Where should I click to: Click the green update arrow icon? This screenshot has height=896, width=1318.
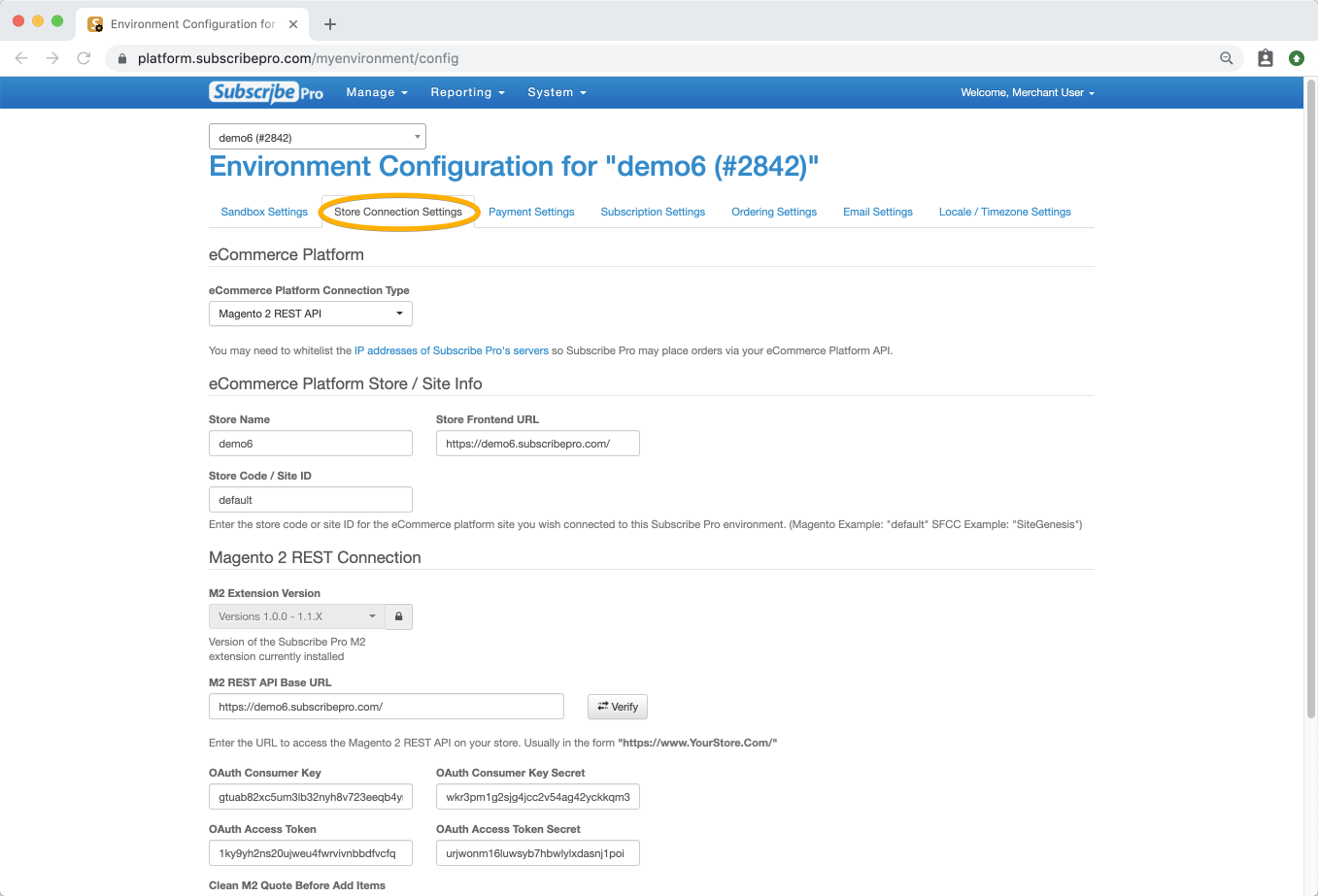[x=1297, y=58]
